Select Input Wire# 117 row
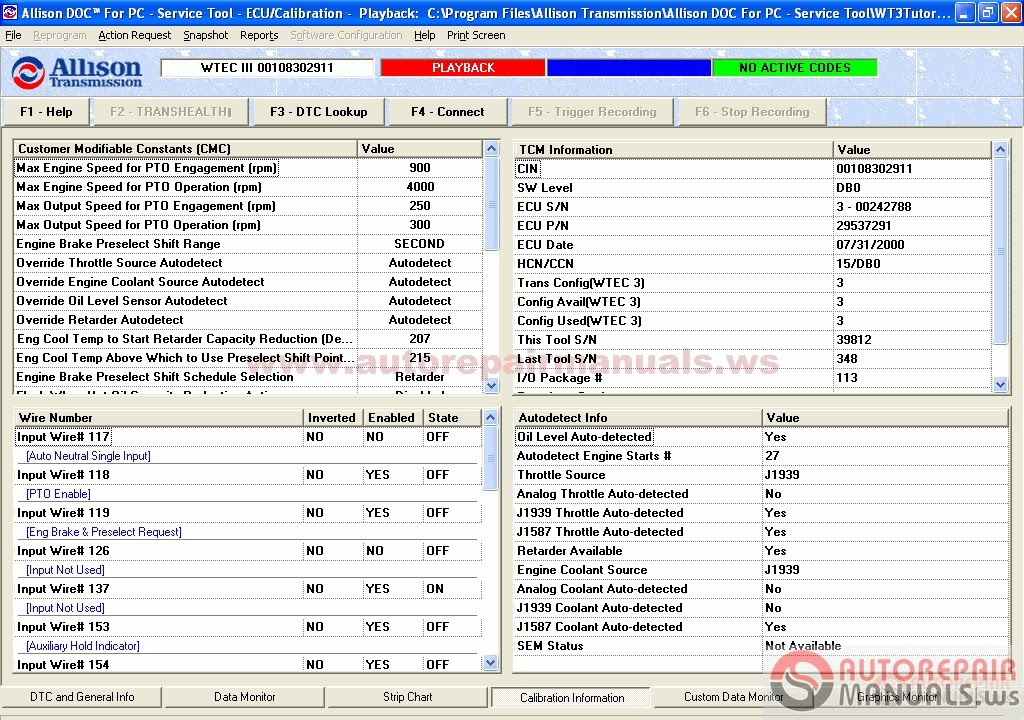The width and height of the screenshot is (1024, 720). coord(248,436)
